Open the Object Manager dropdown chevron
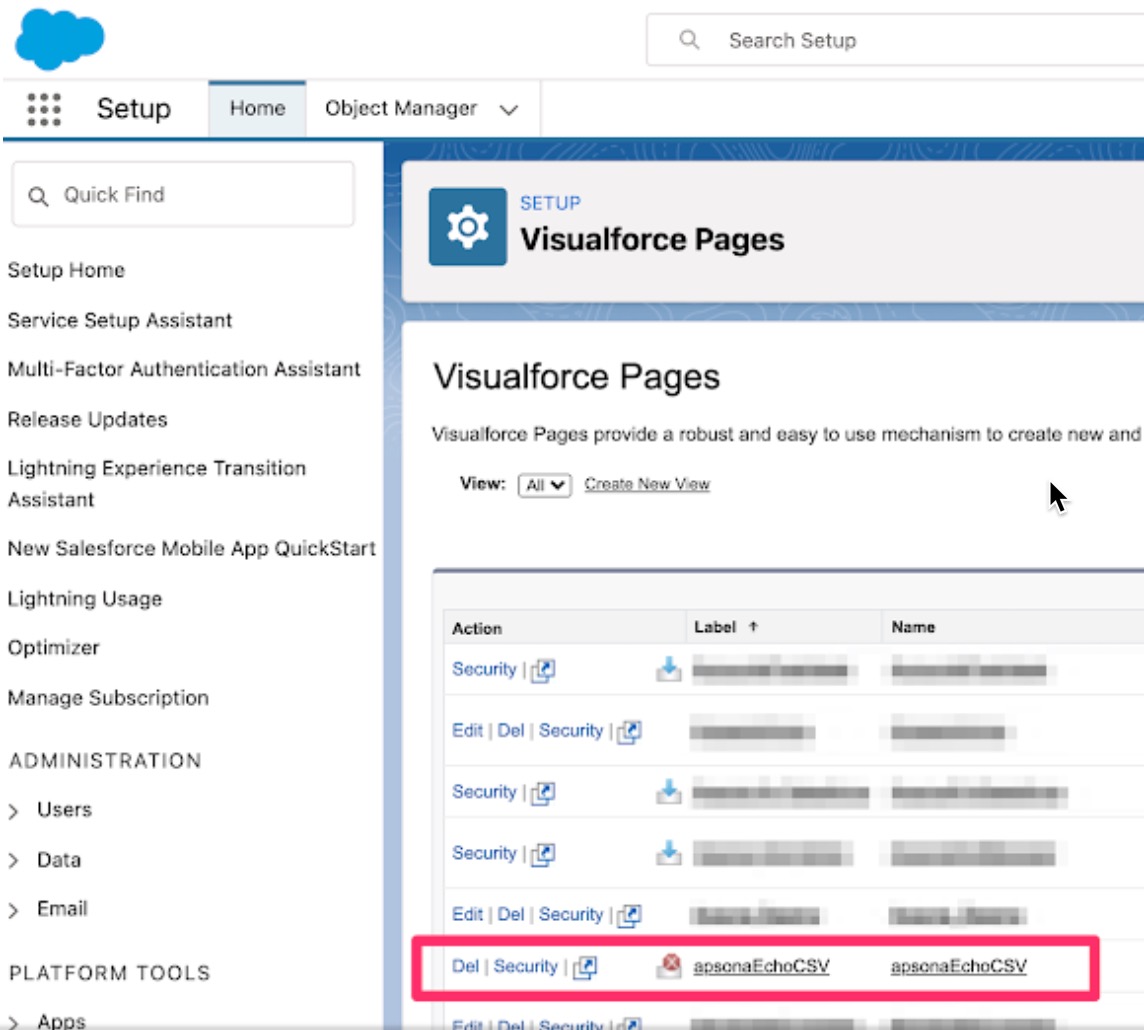Image resolution: width=1144 pixels, height=1030 pixels. pos(509,110)
